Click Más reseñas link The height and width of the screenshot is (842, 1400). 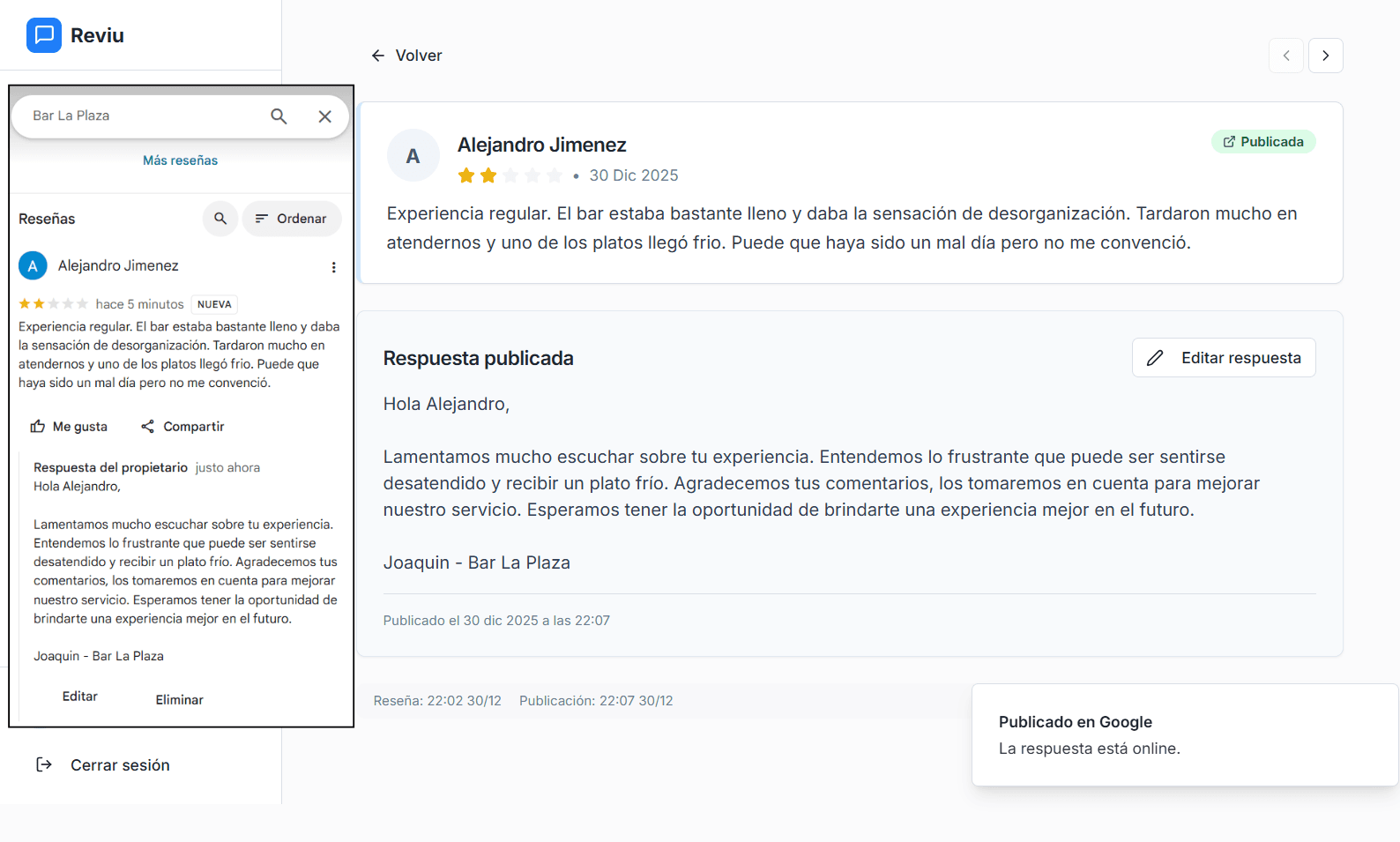(180, 160)
